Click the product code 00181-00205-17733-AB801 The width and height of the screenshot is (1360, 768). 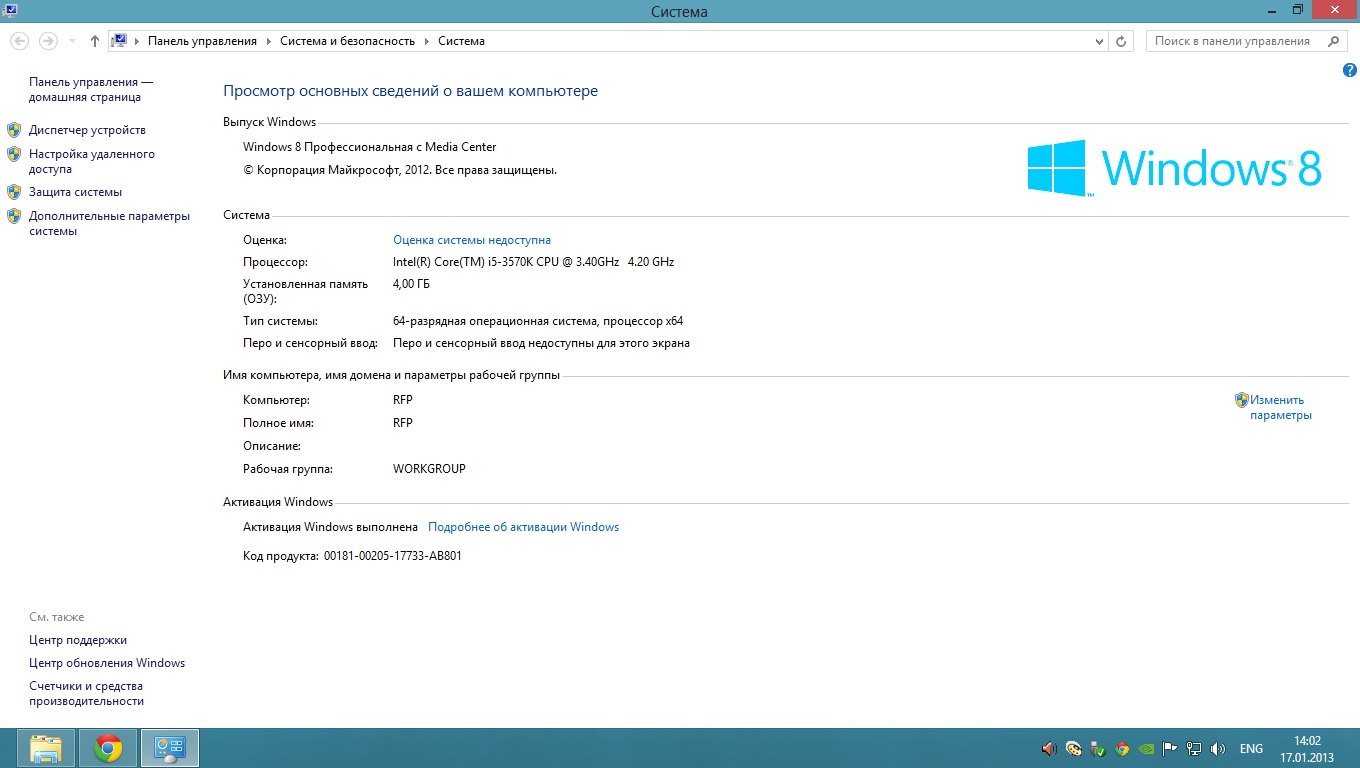click(393, 556)
